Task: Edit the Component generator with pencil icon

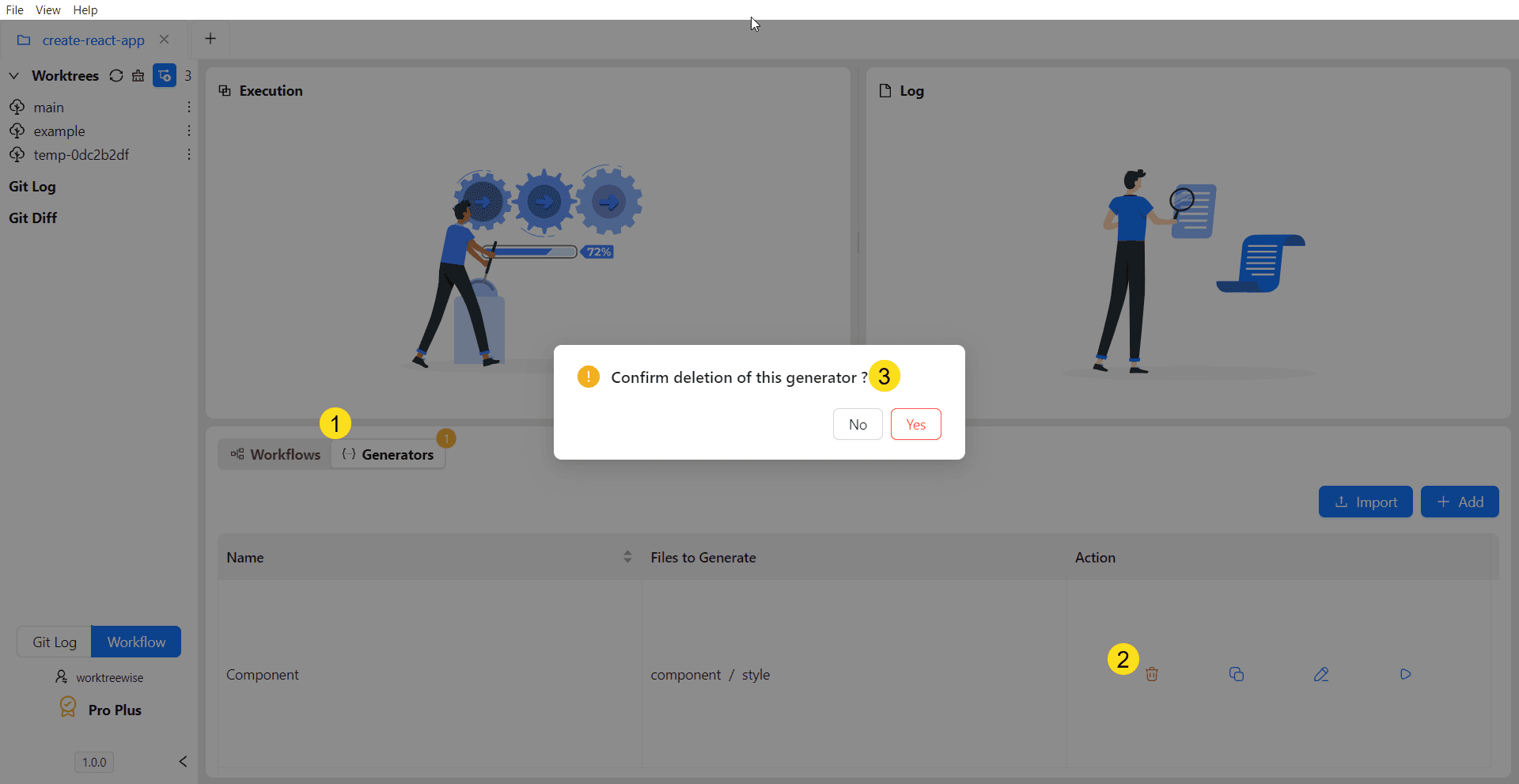Action: 1321,675
